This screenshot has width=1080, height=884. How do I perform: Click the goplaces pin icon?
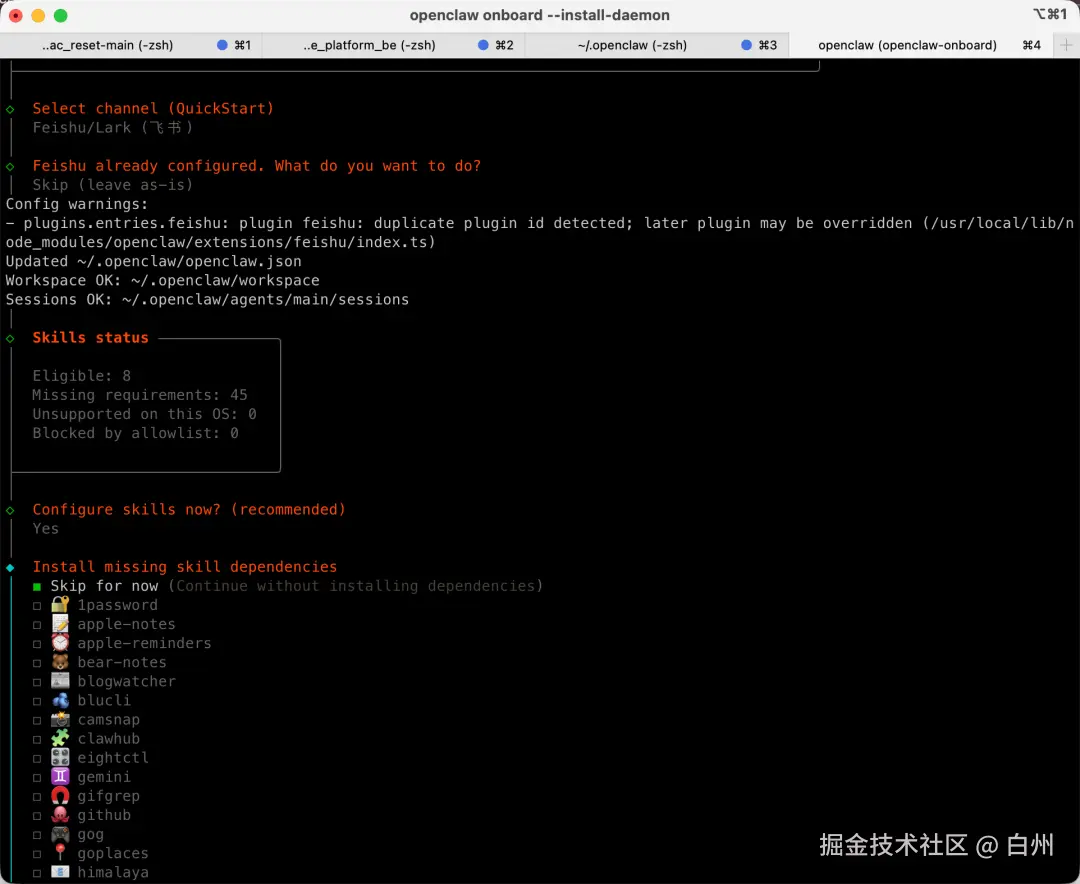coord(60,853)
